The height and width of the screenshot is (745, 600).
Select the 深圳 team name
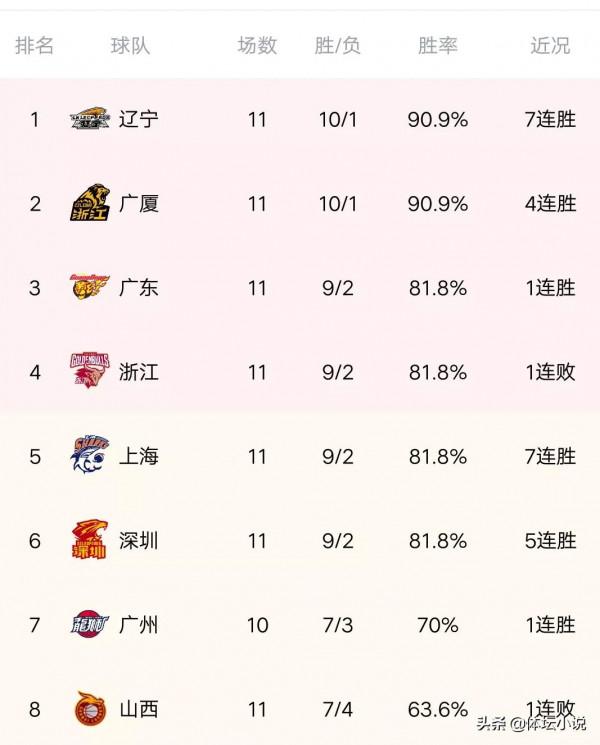click(x=138, y=541)
